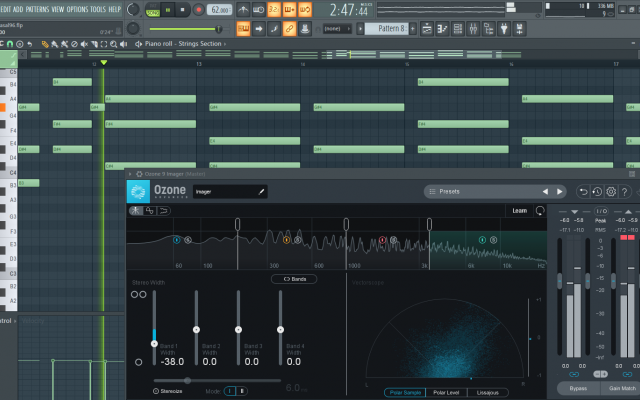The image size is (640, 400).
Task: Click the pencil rename icon beside Imager
Action: (x=261, y=192)
